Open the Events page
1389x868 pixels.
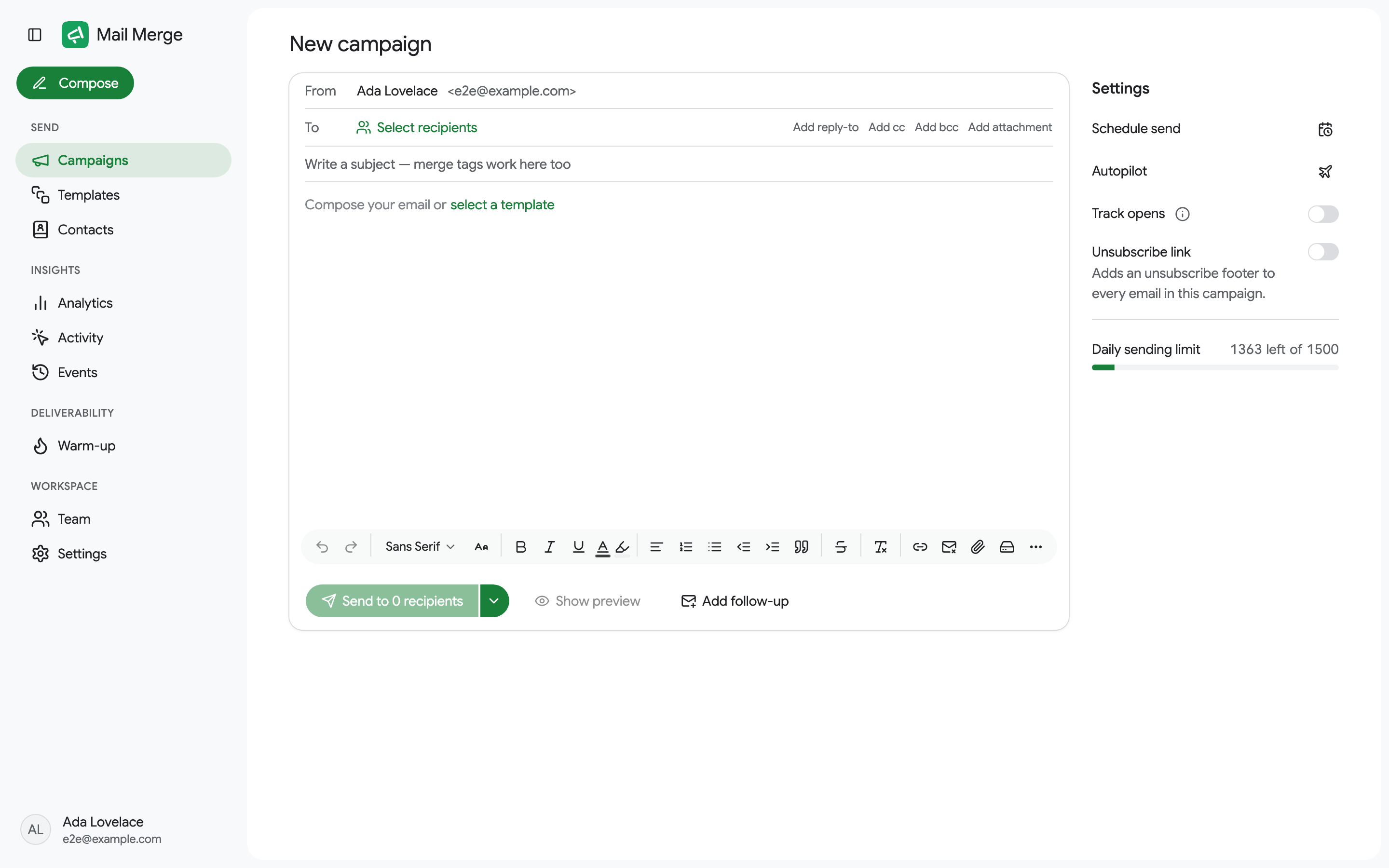coord(123,373)
